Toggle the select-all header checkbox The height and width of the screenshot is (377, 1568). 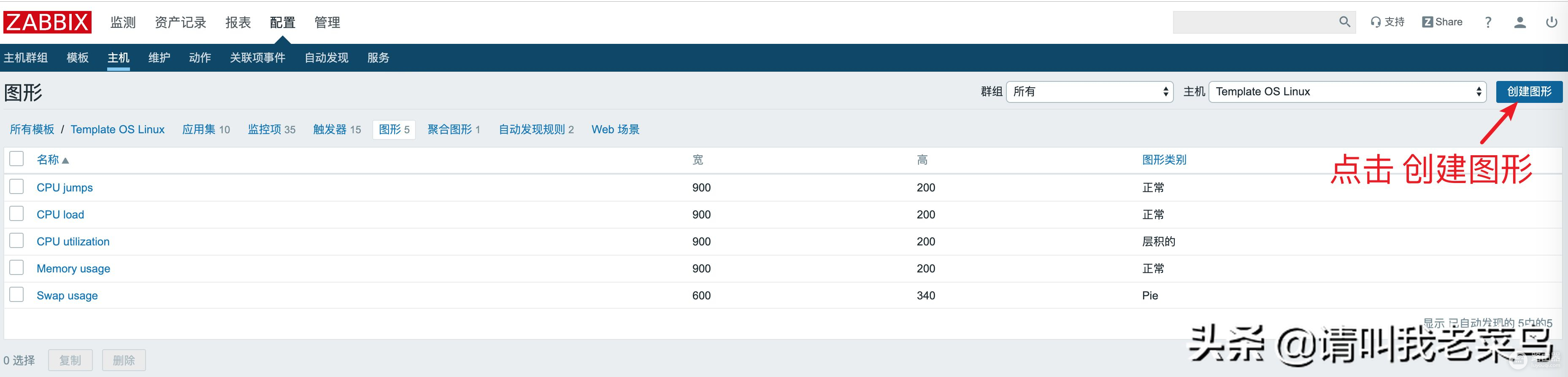17,159
